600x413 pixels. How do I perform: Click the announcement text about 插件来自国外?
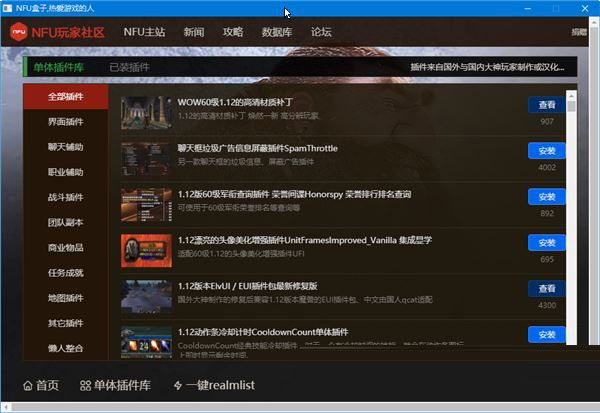487,67
